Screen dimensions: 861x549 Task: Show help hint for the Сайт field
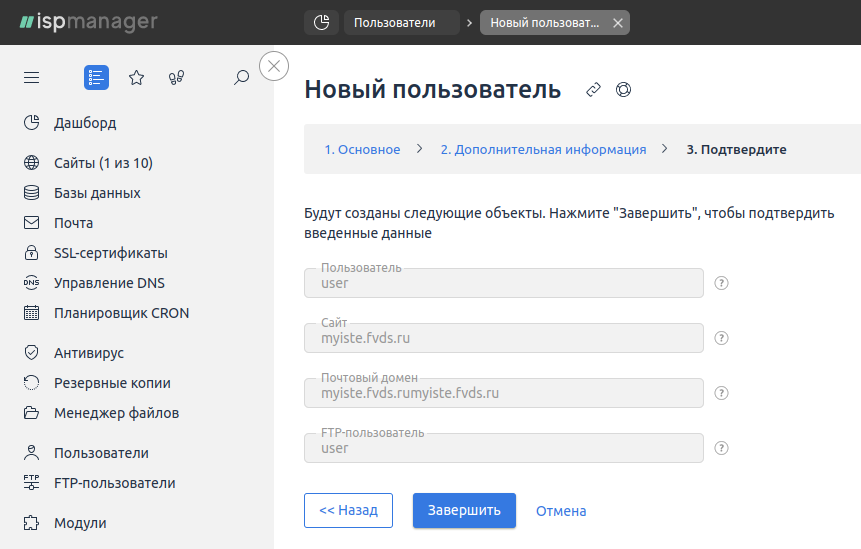click(721, 338)
